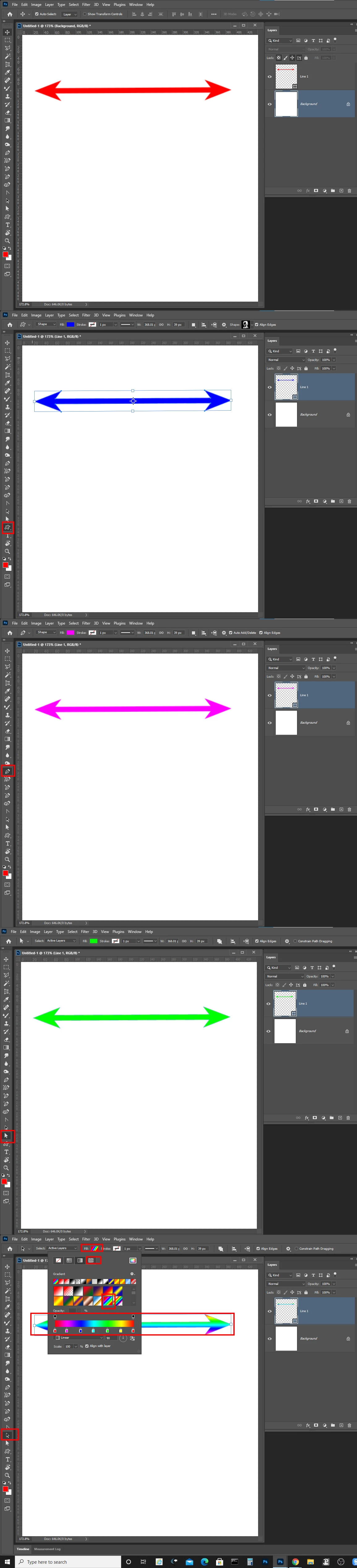The image size is (357, 1568).
Task: Hide Line 1 layer in magenta-arrow window
Action: [269, 695]
